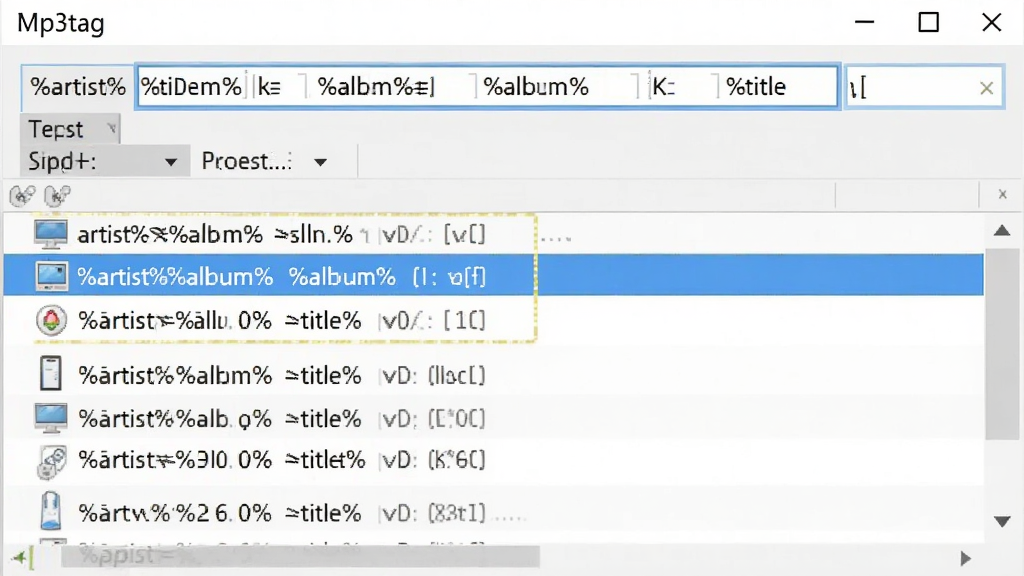Select the row ending in '(K*6C)'
The width and height of the screenshot is (1024, 576).
click(493, 460)
